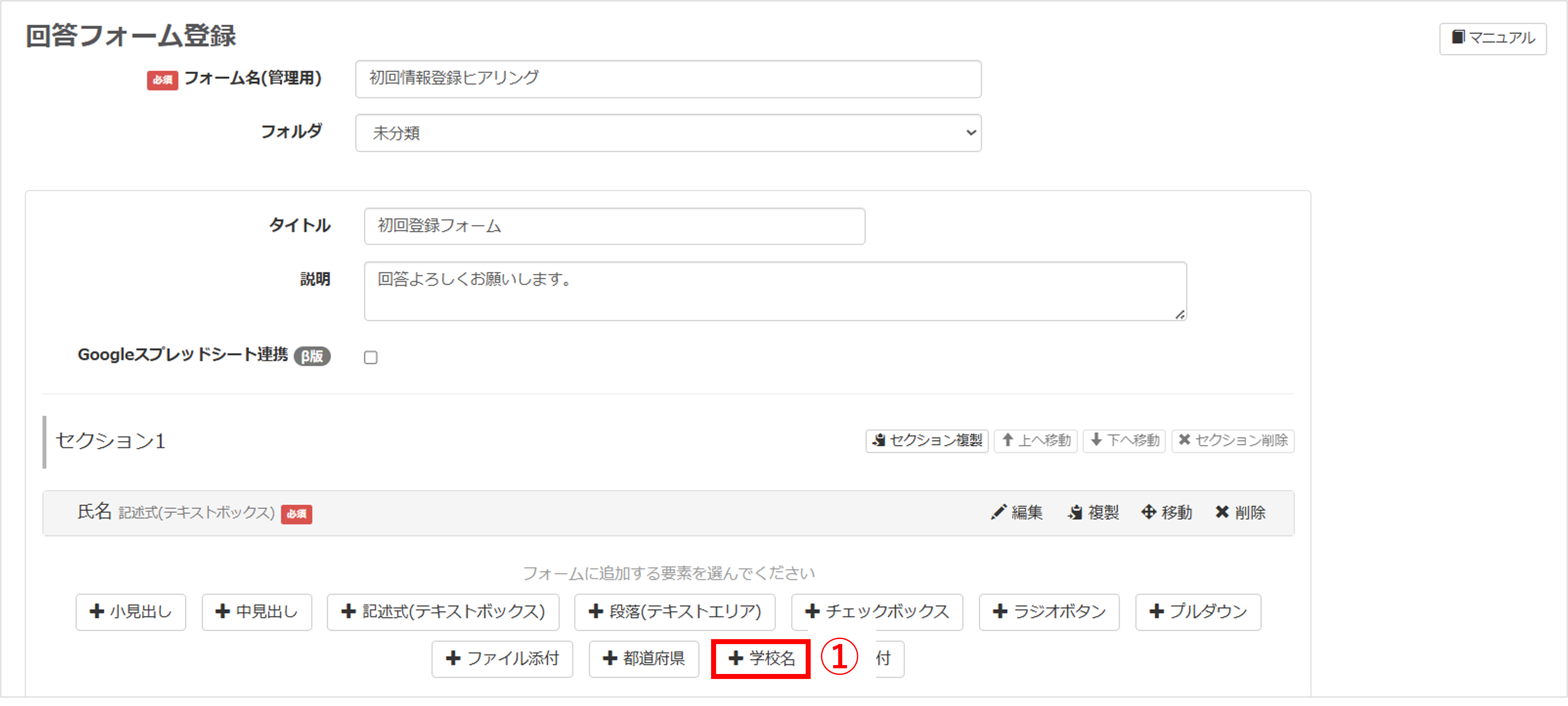Screen dimensions: 1568x706
Task: Enable the Googleスプレッドシート連携 checkbox
Action: [x=371, y=357]
